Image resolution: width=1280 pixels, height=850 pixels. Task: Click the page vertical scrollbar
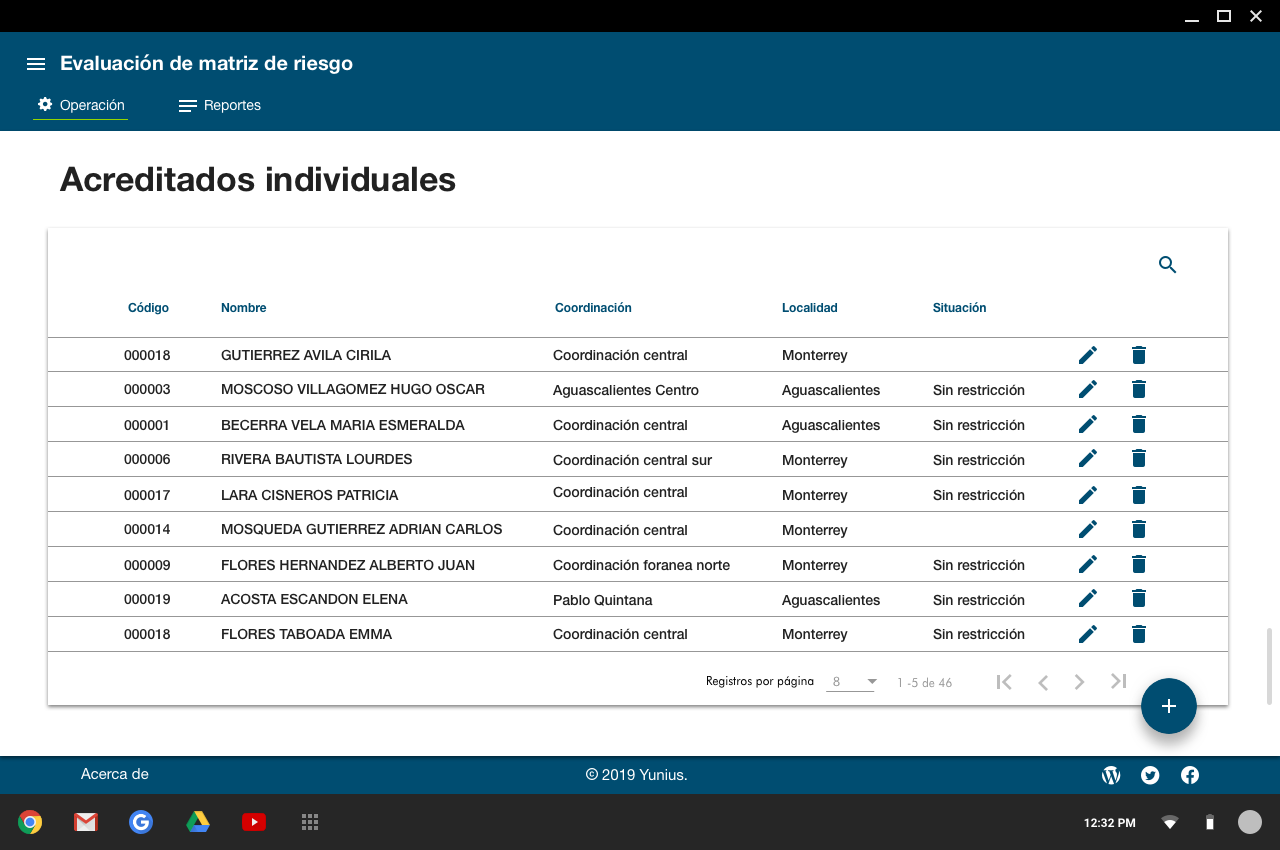pos(1270,666)
